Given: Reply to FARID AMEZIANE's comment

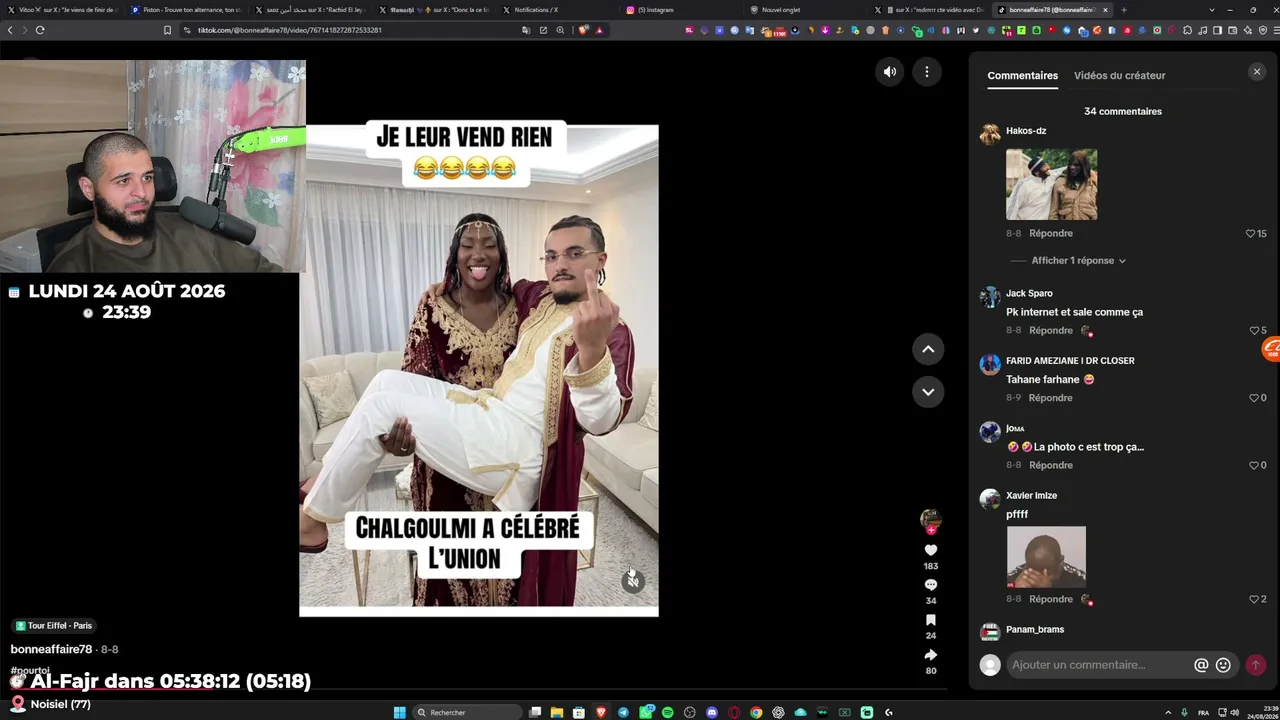Looking at the screenshot, I should (x=1050, y=398).
